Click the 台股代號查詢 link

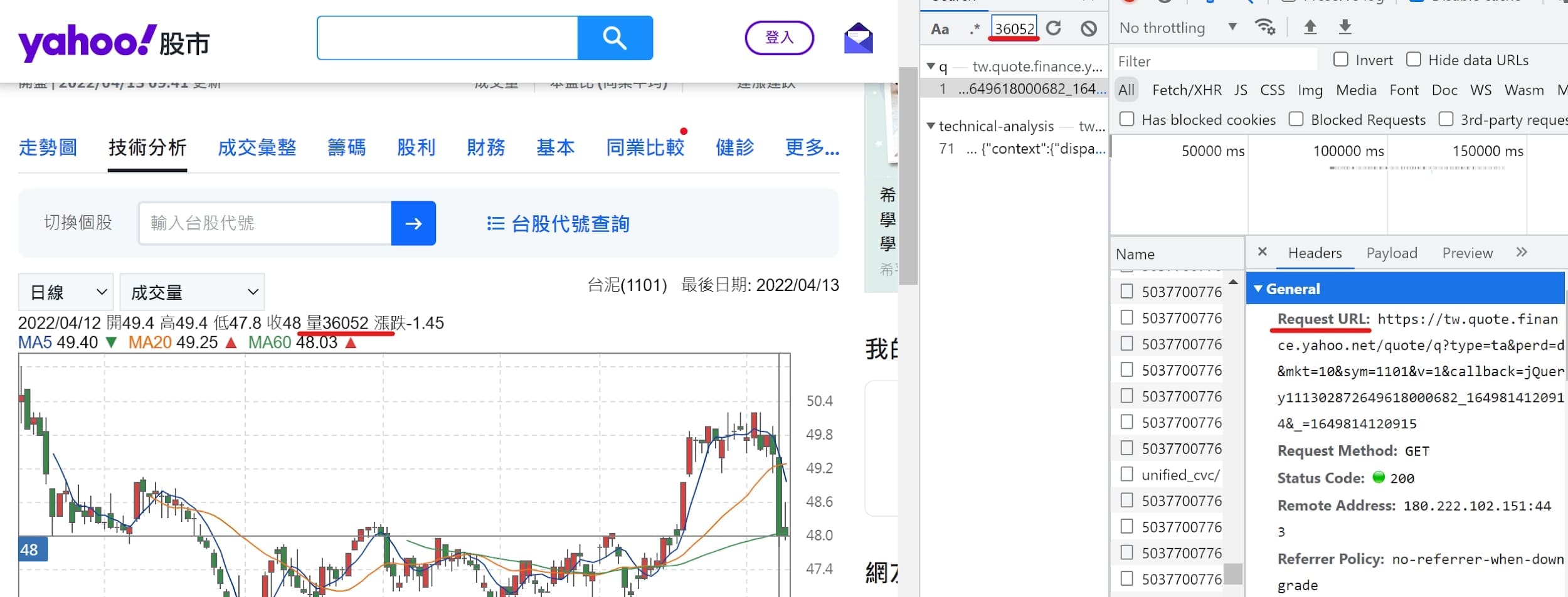(x=570, y=224)
